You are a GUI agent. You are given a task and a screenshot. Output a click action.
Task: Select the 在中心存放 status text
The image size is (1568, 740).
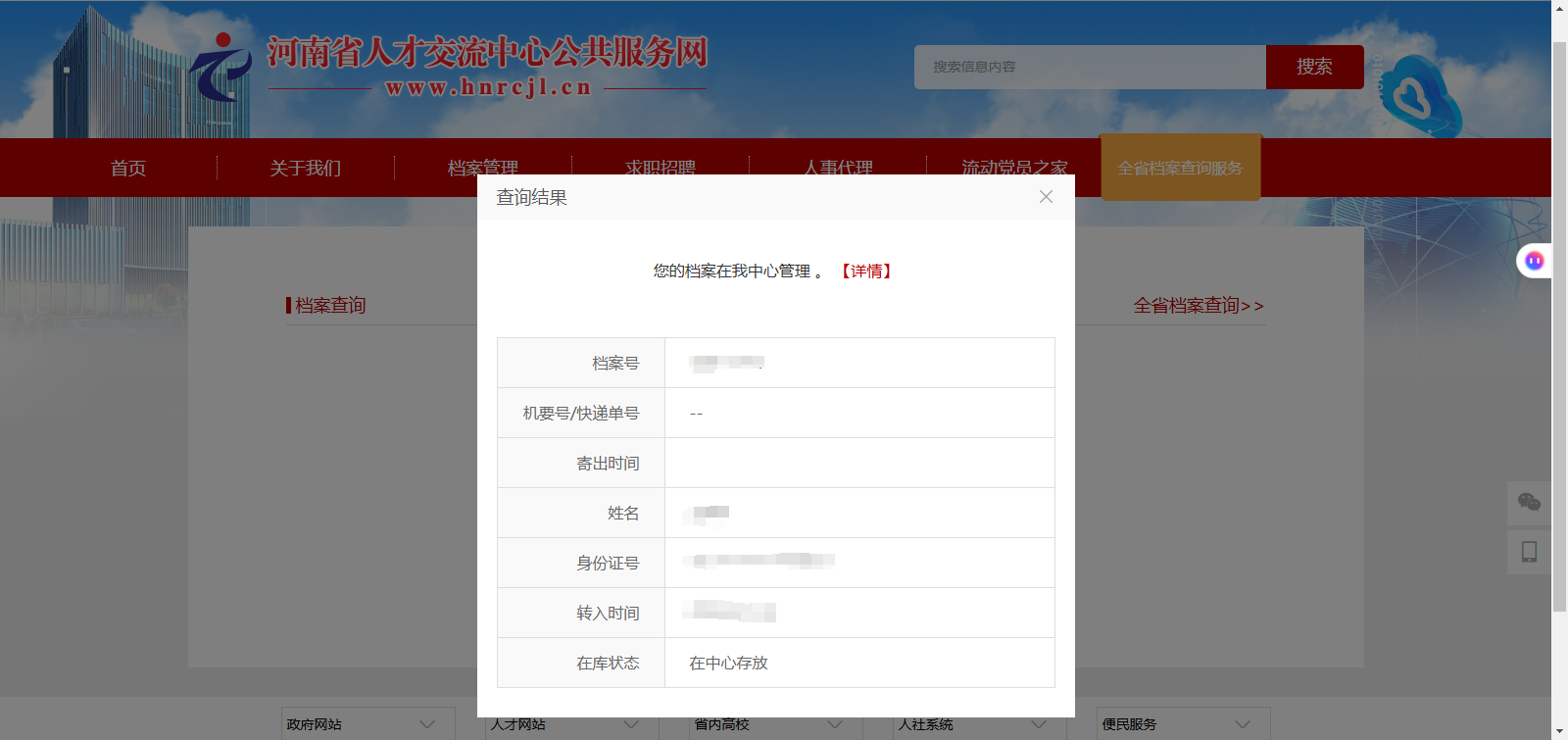(728, 664)
